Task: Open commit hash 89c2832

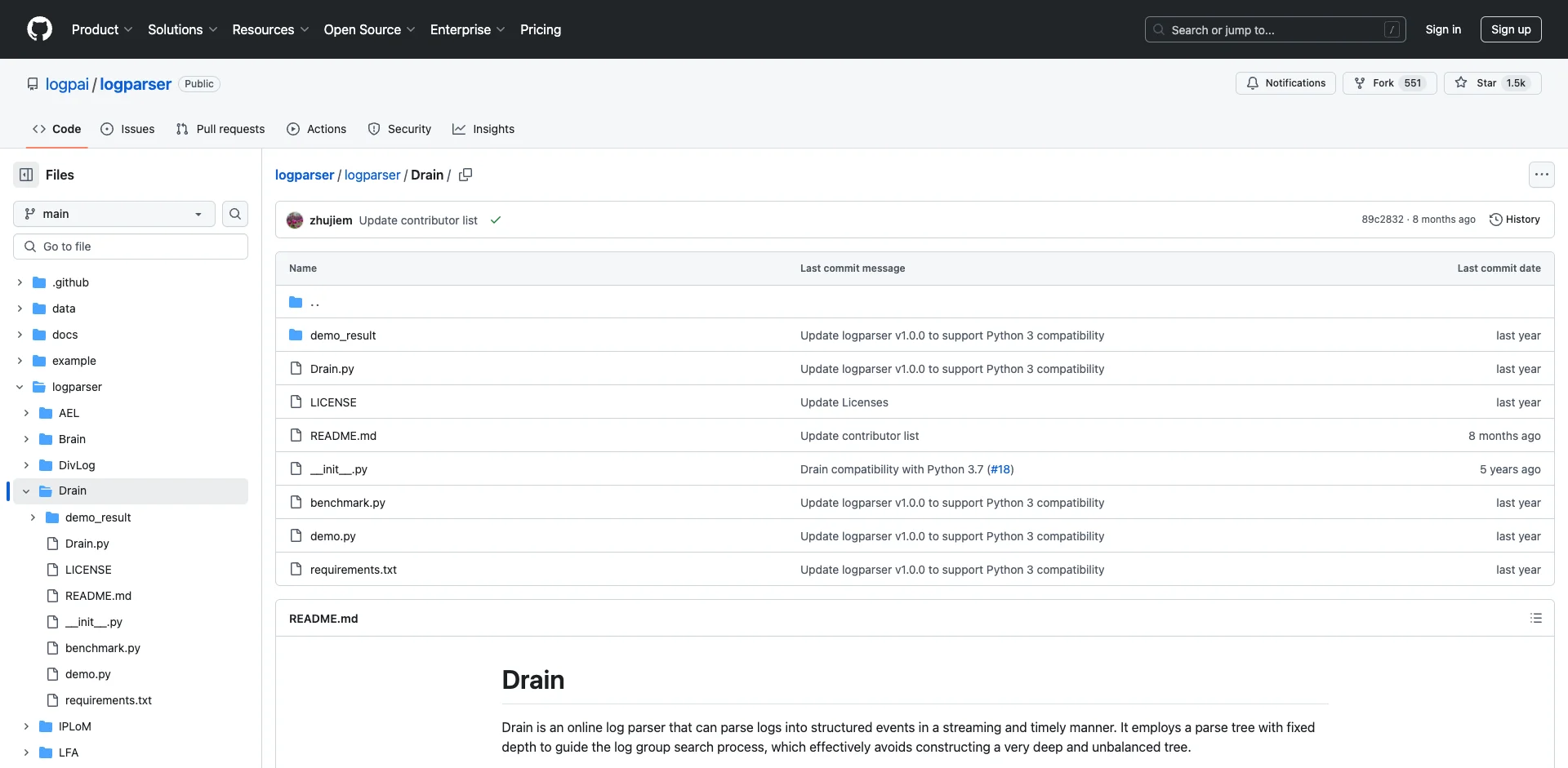Action: 1382,220
